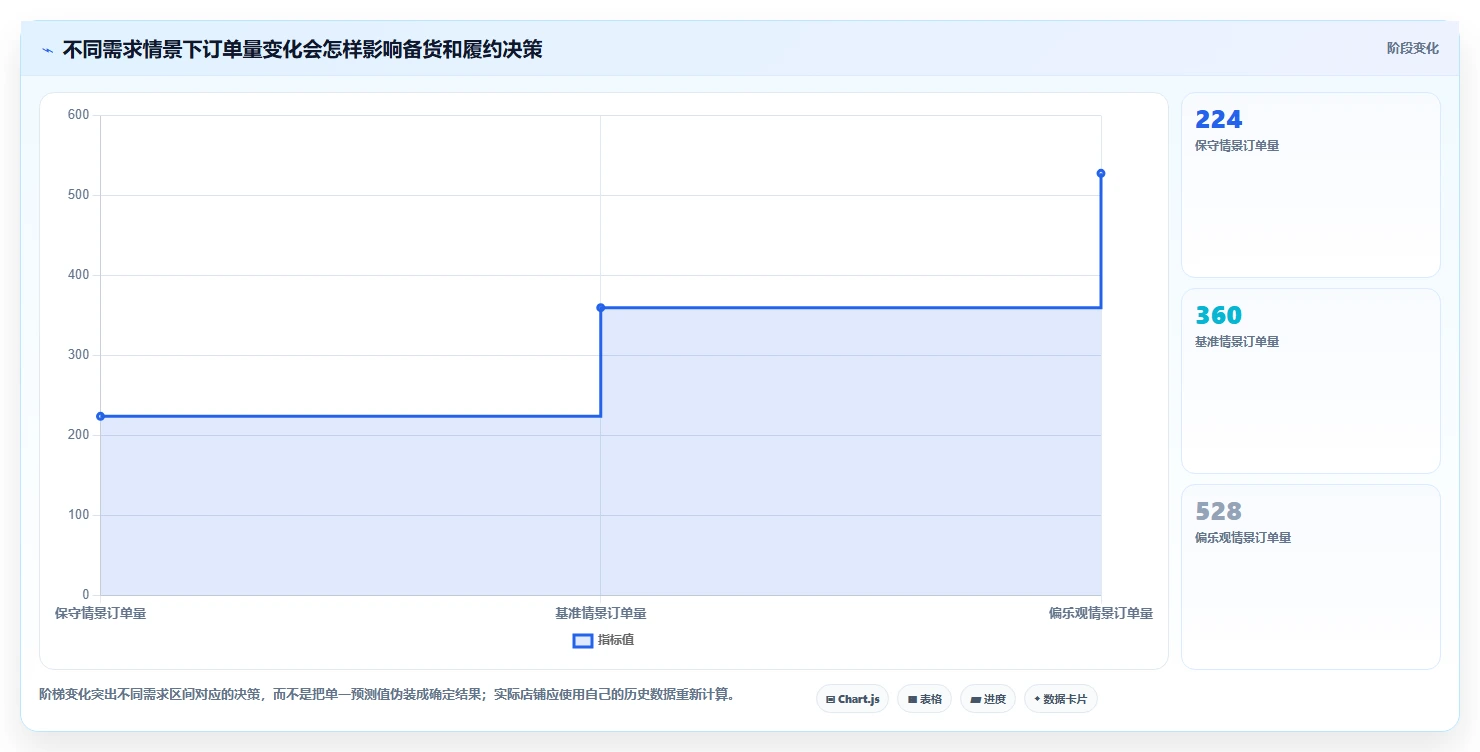Click the y-axis value 400
The width and height of the screenshot is (1480, 752).
[x=79, y=275]
